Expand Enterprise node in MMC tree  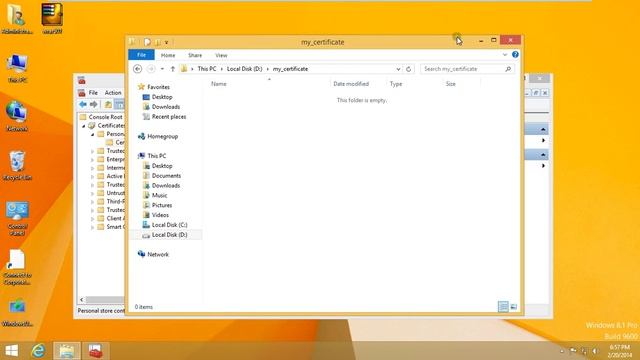[x=93, y=160]
